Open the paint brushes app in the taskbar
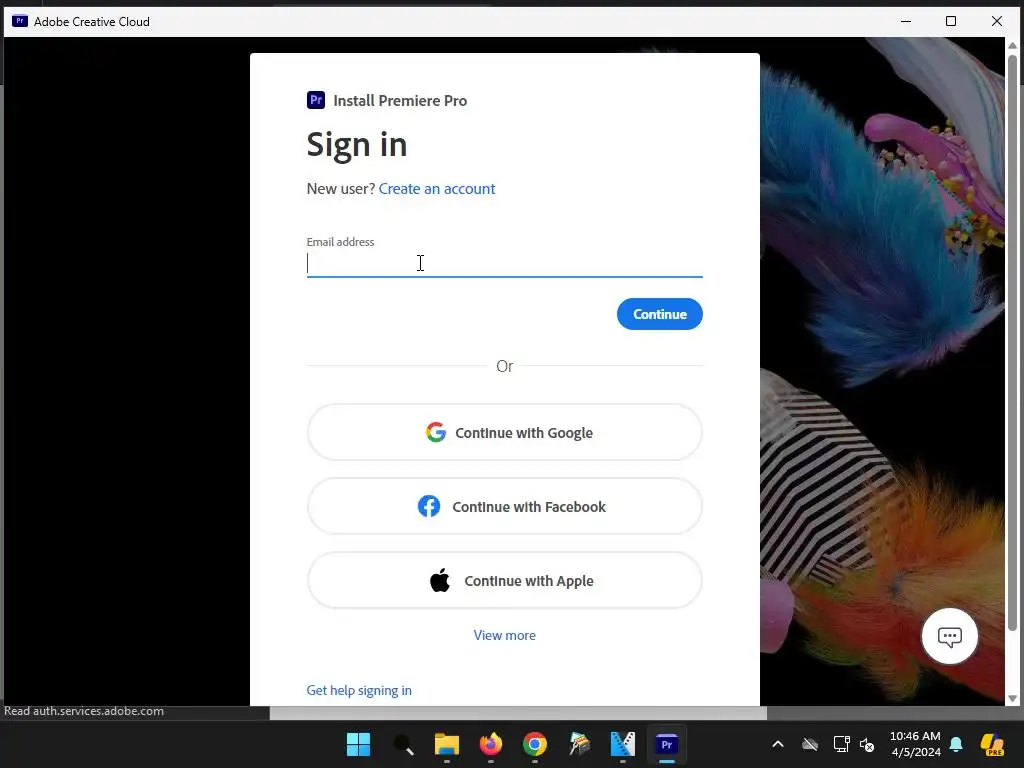Image resolution: width=1024 pixels, height=768 pixels. [579, 744]
